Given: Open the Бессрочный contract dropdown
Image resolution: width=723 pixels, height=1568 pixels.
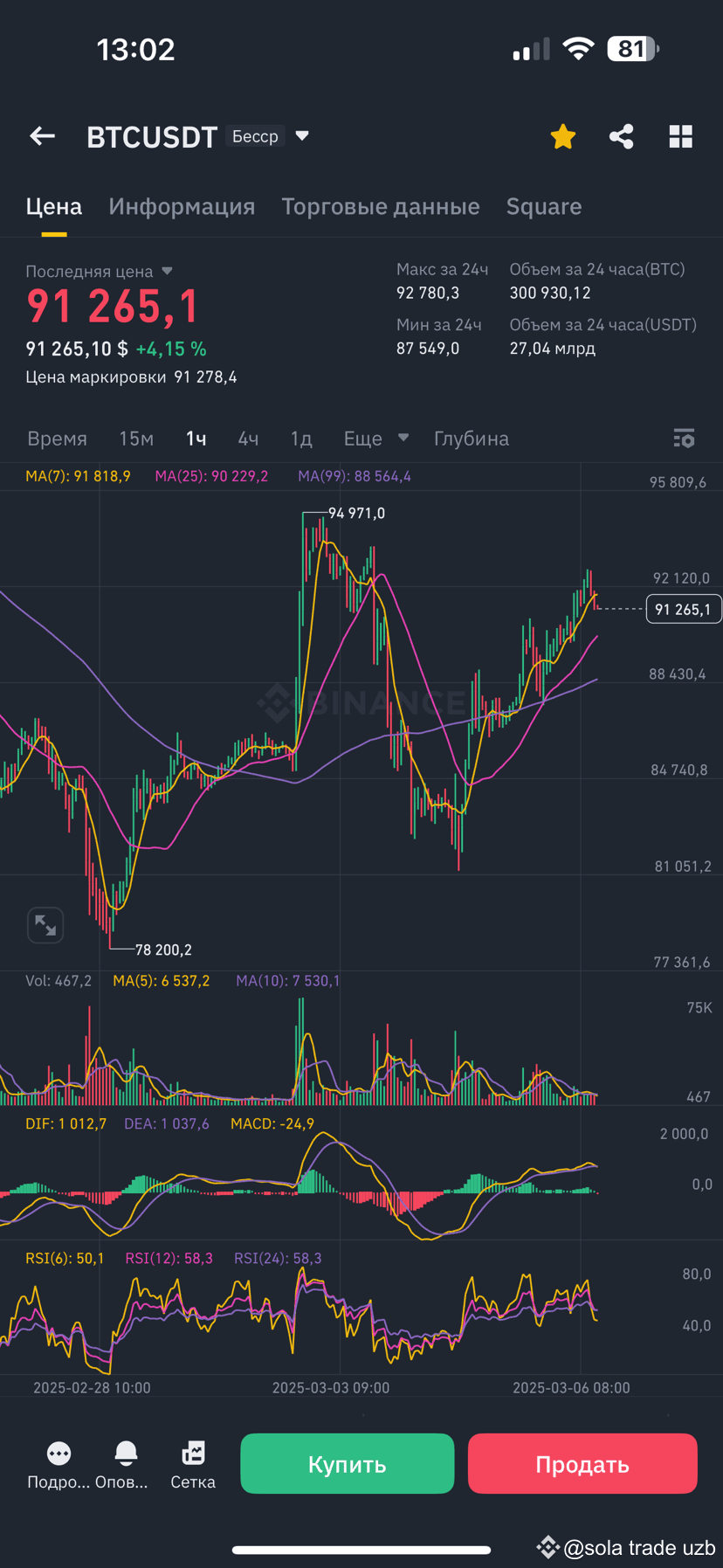Looking at the screenshot, I should pos(266,136).
